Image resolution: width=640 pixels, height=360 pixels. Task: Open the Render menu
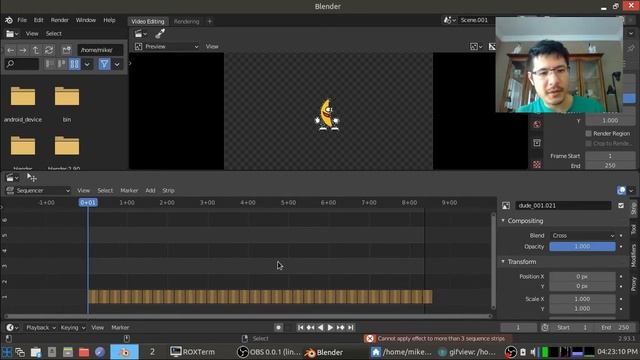click(x=60, y=20)
